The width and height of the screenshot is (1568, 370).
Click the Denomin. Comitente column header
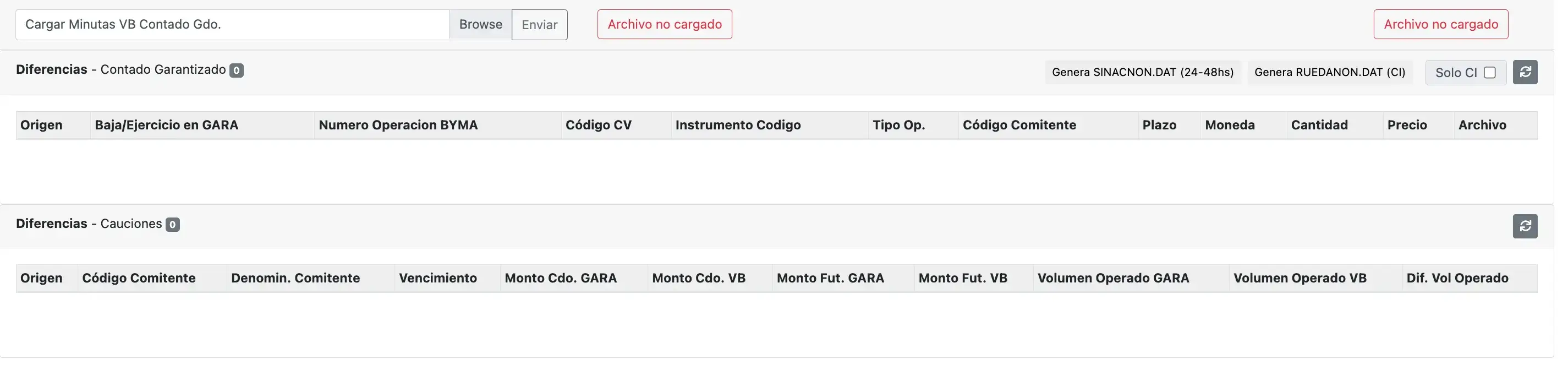pos(295,279)
